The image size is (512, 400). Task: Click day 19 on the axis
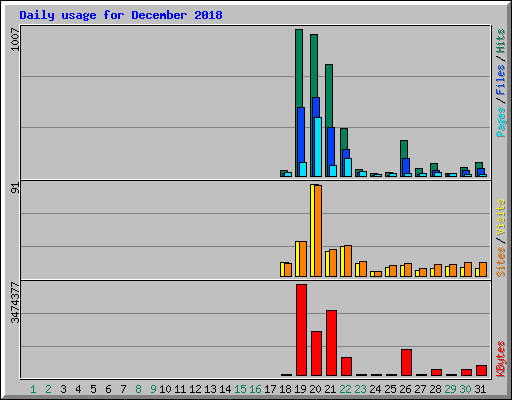[x=300, y=389]
